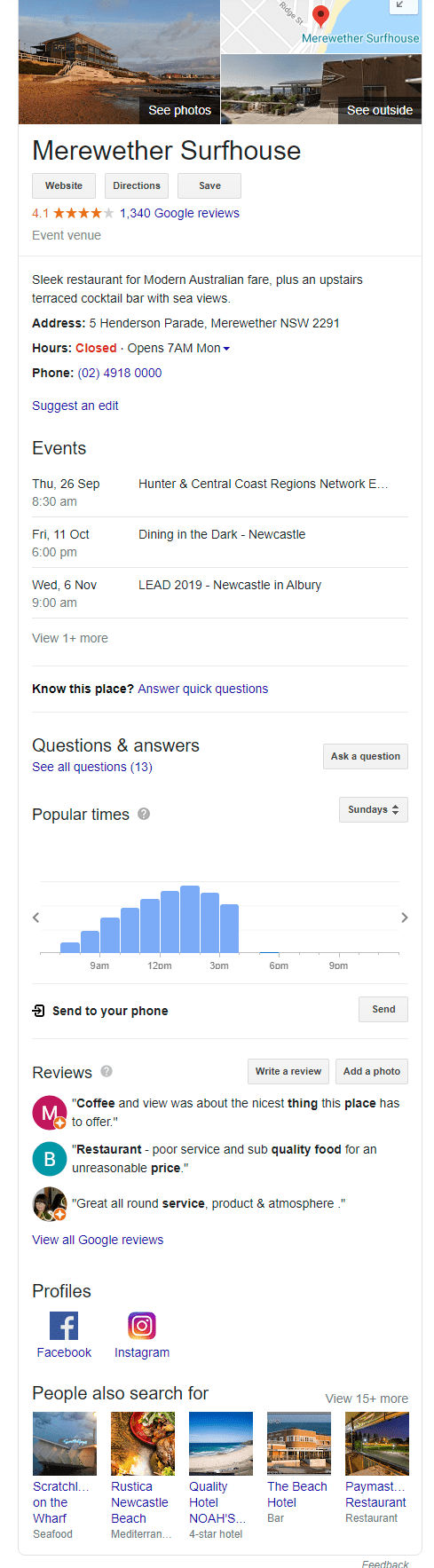Screen dimensions: 434x1568
Task: Expand opening hours dropdown arrow
Action: pos(226,349)
